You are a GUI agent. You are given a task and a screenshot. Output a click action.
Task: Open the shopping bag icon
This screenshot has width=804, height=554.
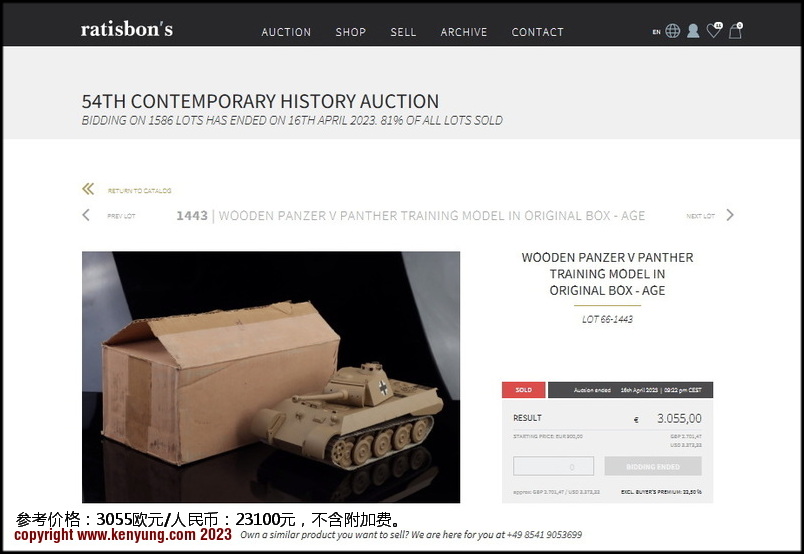coord(736,30)
